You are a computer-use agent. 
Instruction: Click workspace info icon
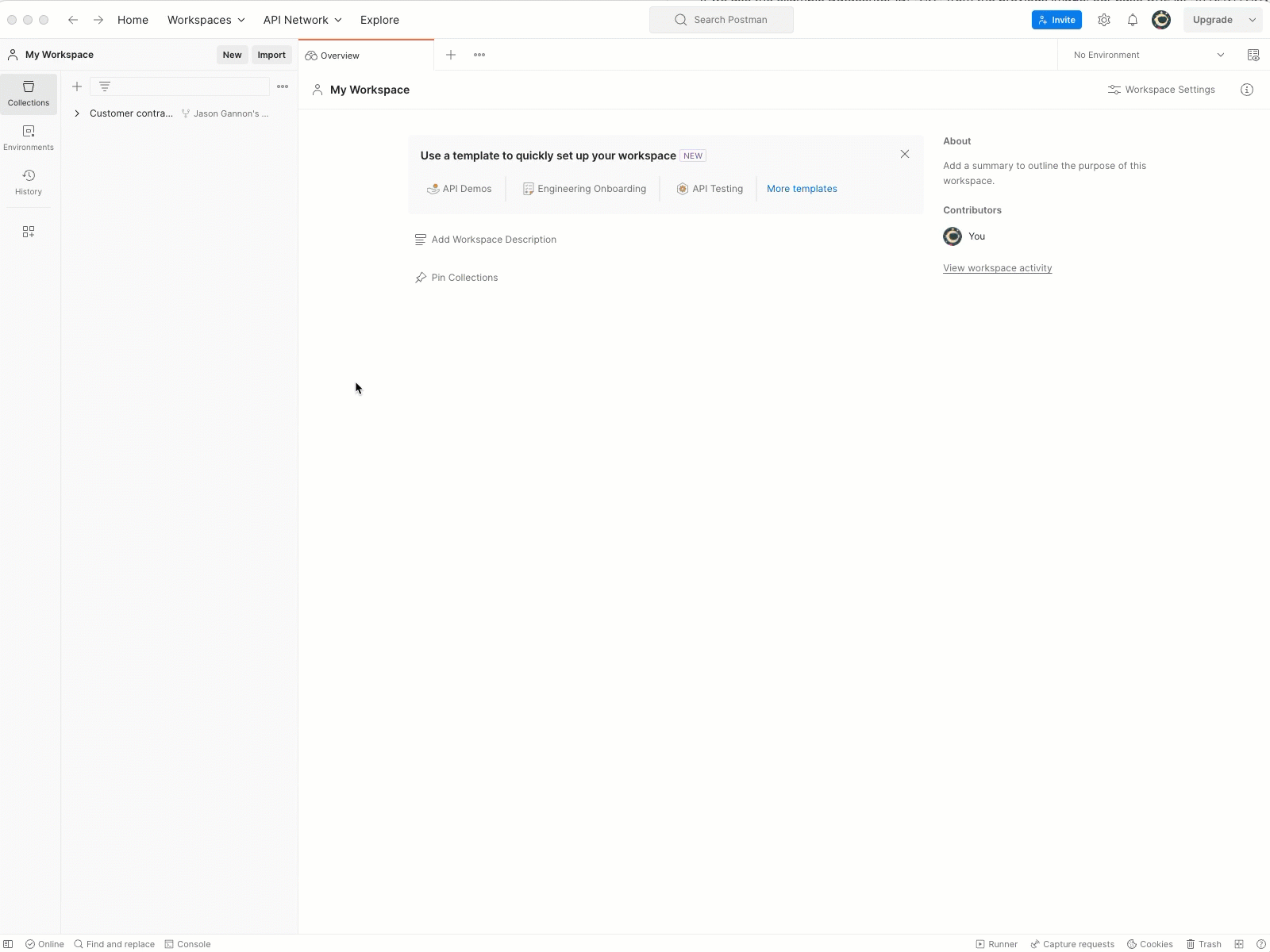(x=1247, y=90)
